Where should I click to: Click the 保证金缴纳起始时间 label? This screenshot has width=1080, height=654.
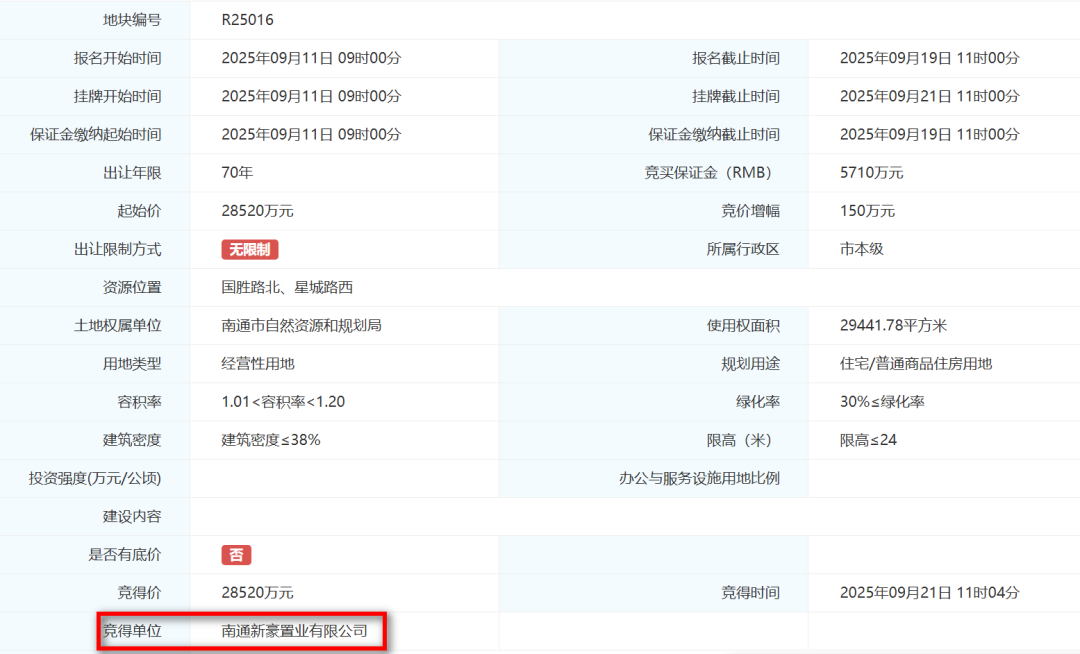[96, 134]
